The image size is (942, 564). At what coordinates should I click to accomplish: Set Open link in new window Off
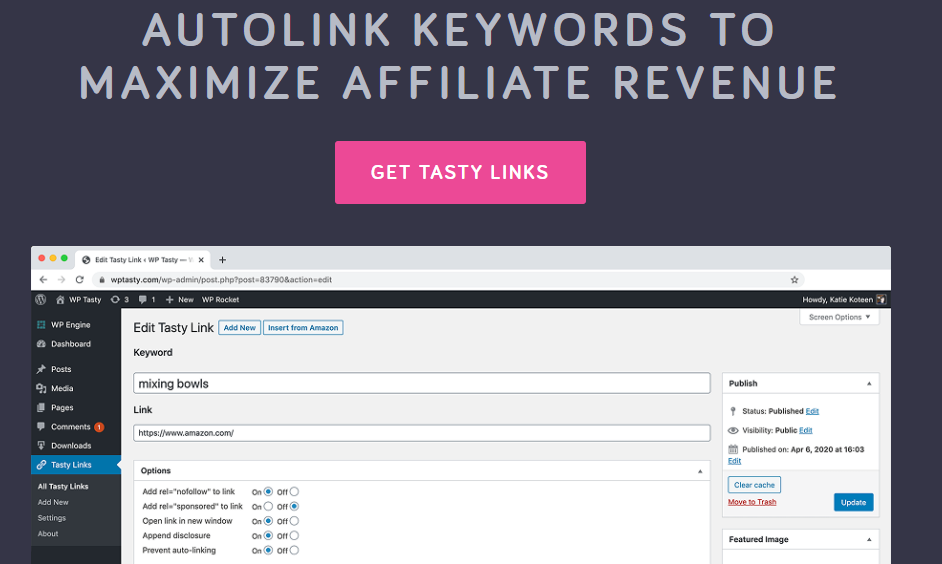tap(294, 521)
